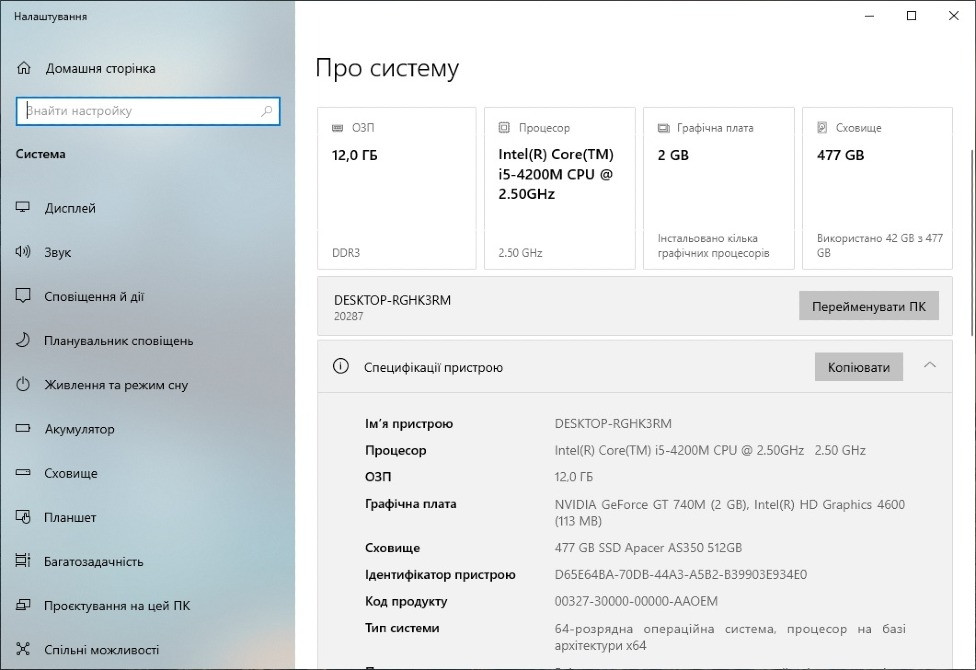This screenshot has height=670, width=976.
Task: Click the storage value 477 GB SSD Apacer AS350 512GB
Action: point(648,548)
